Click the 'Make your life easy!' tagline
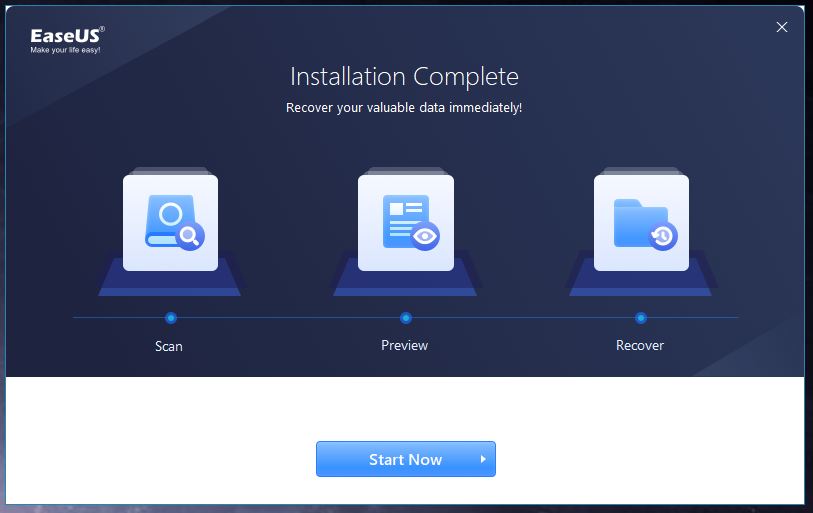The height and width of the screenshot is (513, 813). 65,50
